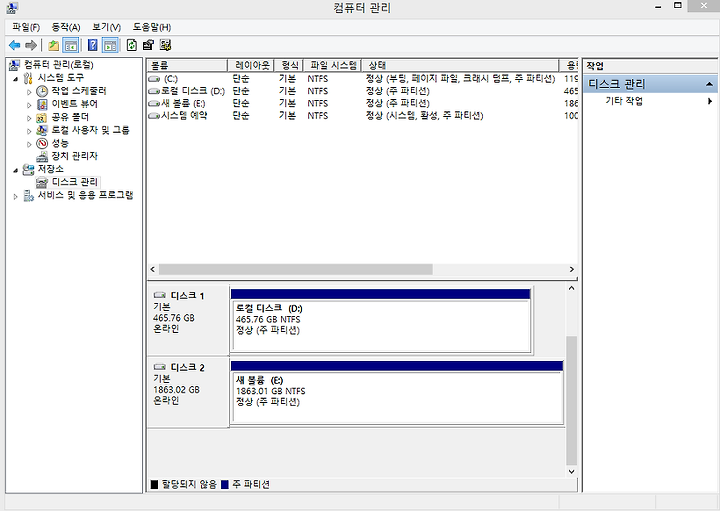Open the 파일(F) menu
720x511 pixels.
pyautogui.click(x=26, y=28)
